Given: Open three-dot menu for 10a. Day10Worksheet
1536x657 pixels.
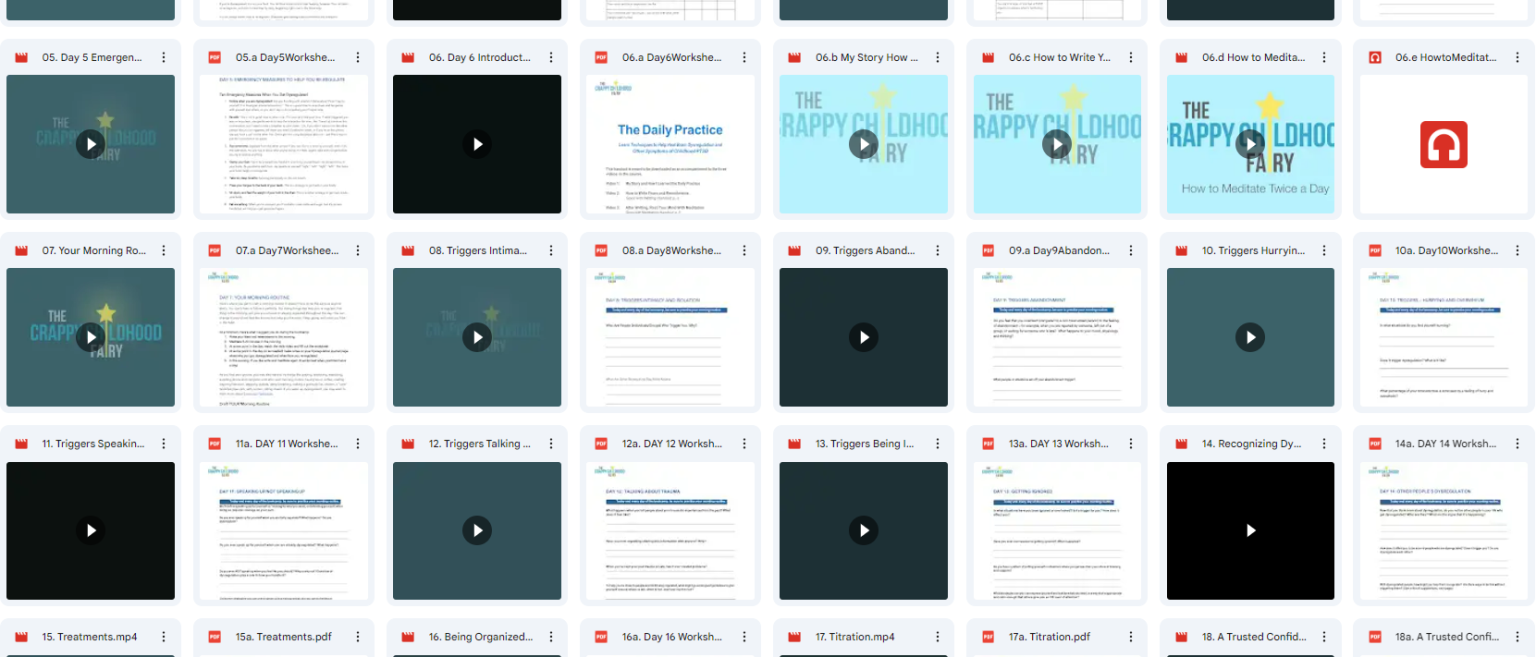Looking at the screenshot, I should pos(1517,251).
